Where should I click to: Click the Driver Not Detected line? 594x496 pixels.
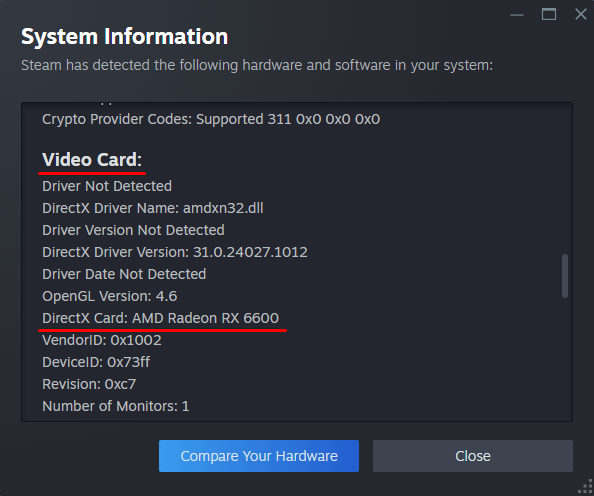pos(107,186)
